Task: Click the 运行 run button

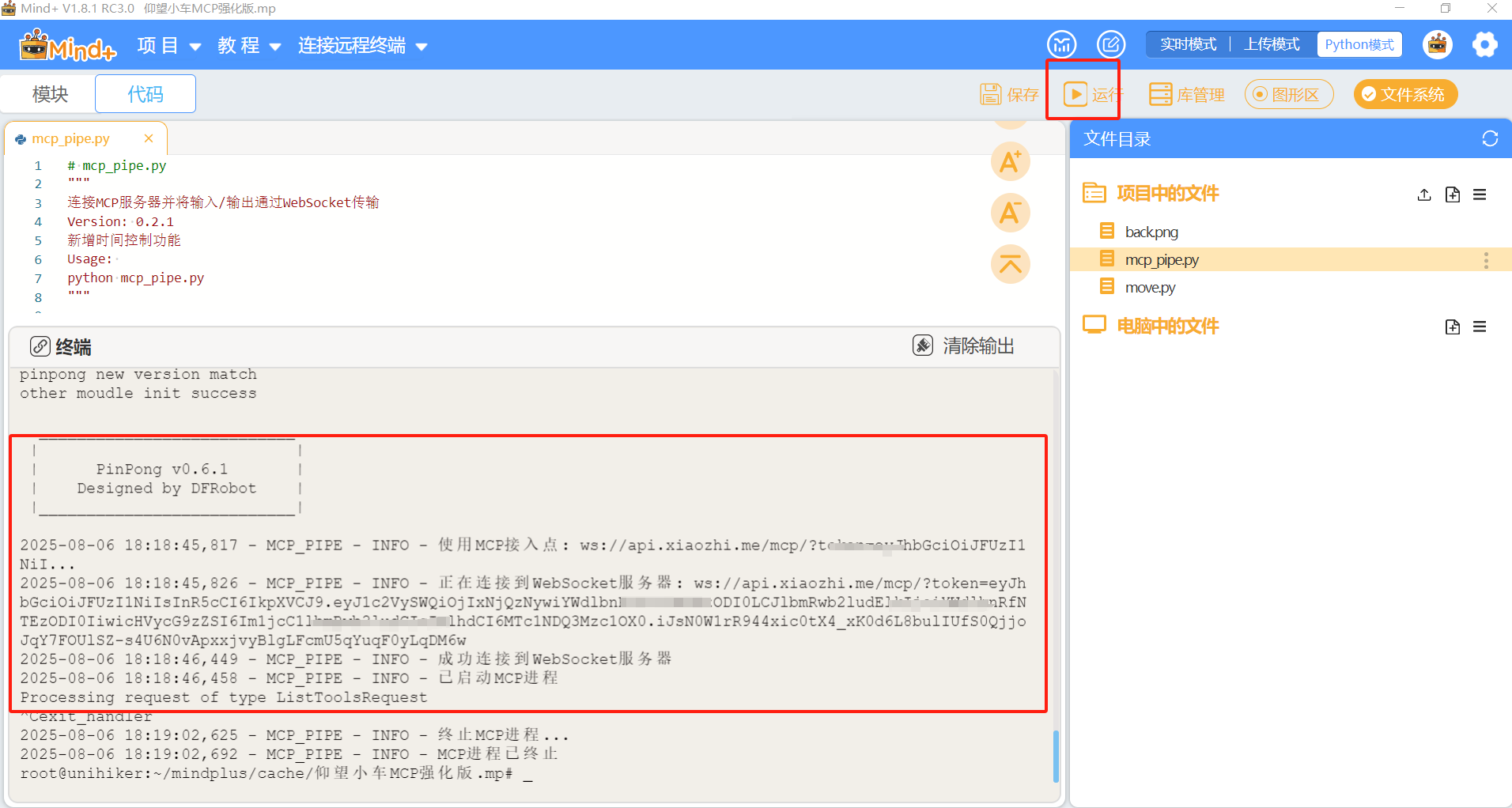Action: coord(1092,95)
